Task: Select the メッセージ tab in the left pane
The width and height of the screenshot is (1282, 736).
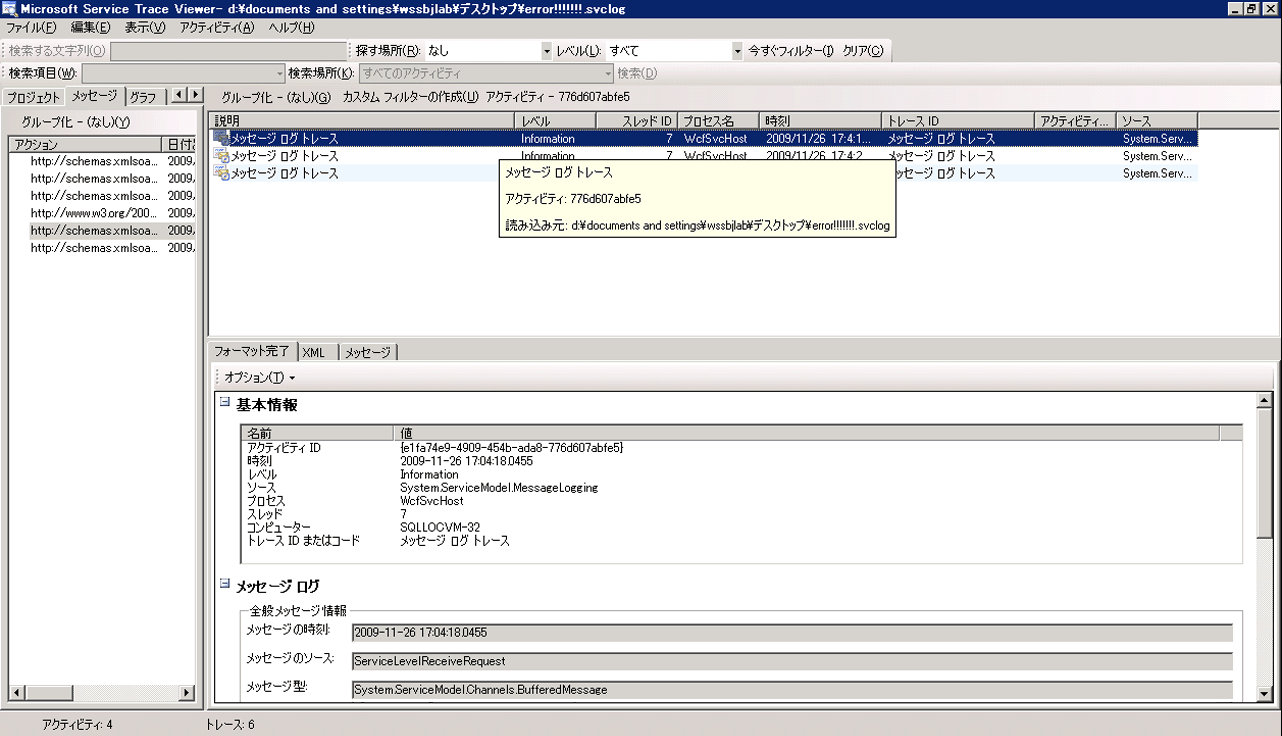Action: click(x=95, y=96)
